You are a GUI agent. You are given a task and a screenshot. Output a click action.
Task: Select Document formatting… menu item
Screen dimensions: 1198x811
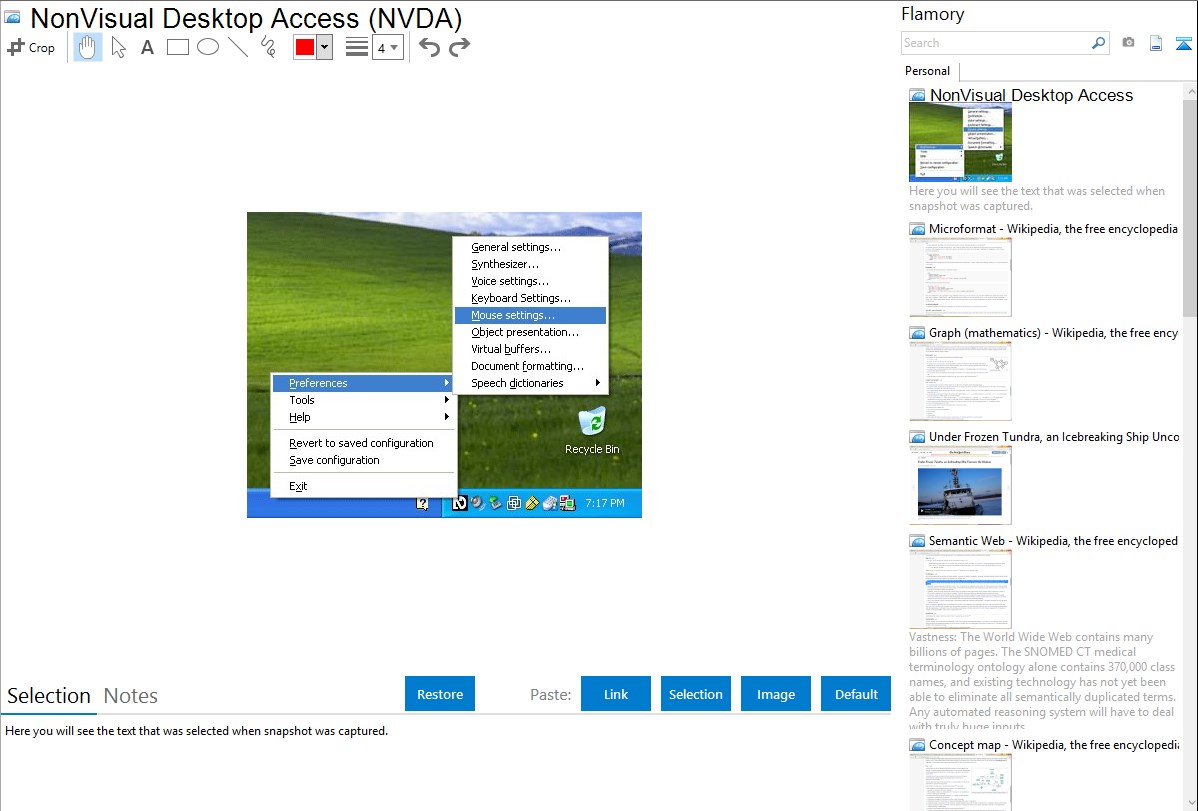(x=530, y=366)
